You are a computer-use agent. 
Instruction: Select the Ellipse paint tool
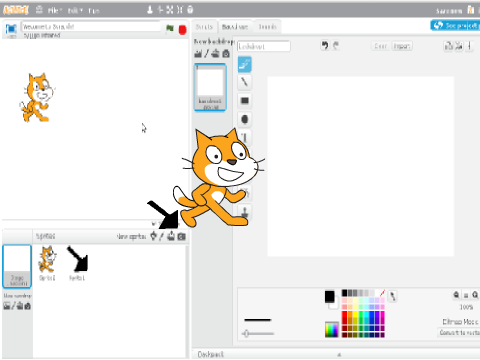point(245,119)
